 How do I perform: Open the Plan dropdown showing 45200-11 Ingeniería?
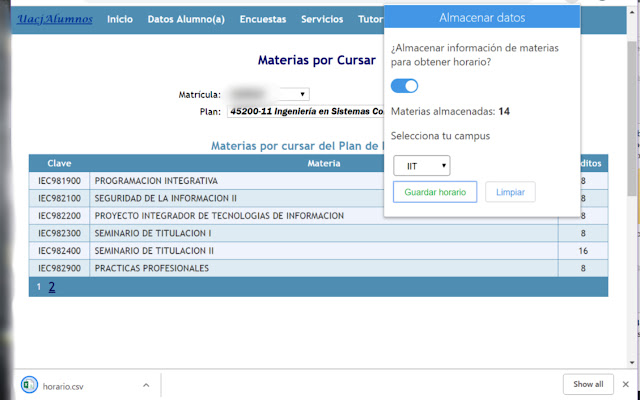305,111
